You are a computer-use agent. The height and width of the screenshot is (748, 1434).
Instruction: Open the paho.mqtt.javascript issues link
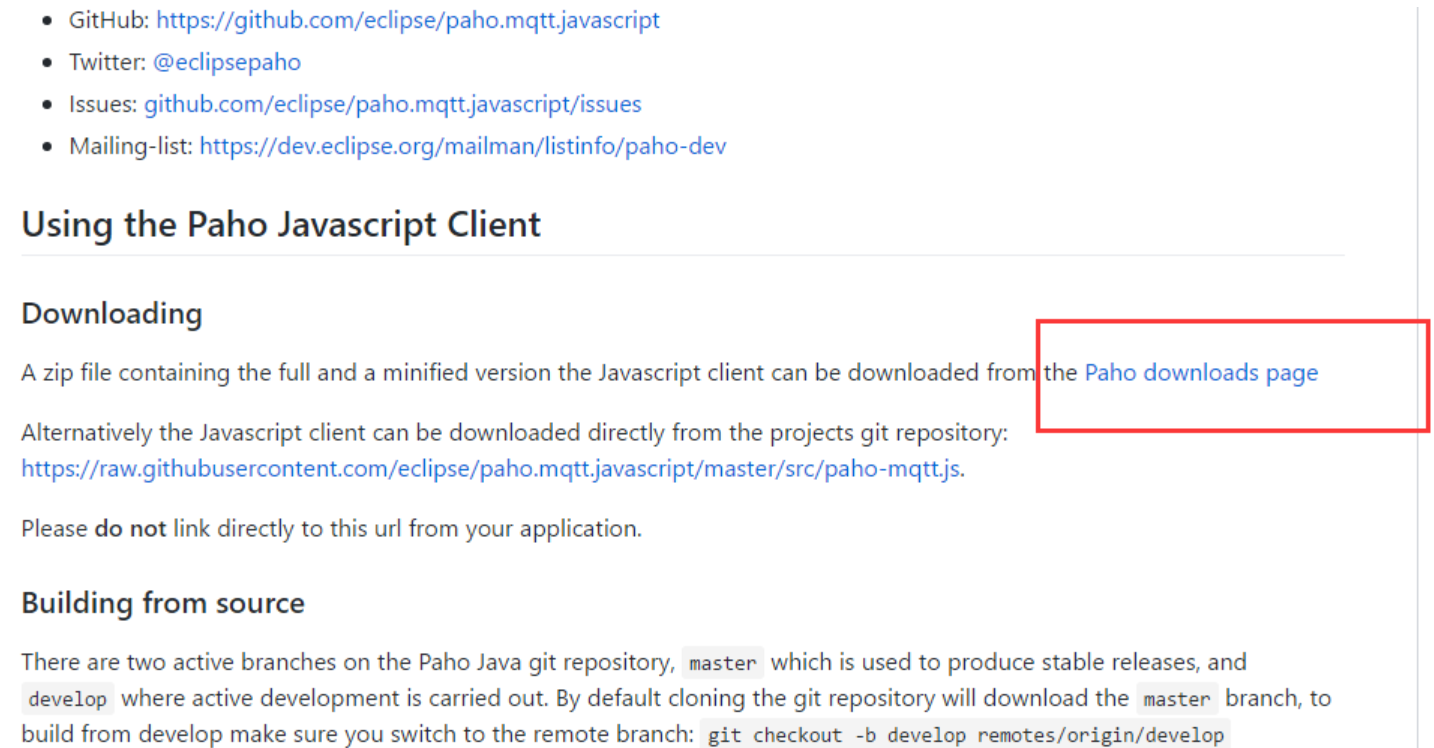coord(392,104)
